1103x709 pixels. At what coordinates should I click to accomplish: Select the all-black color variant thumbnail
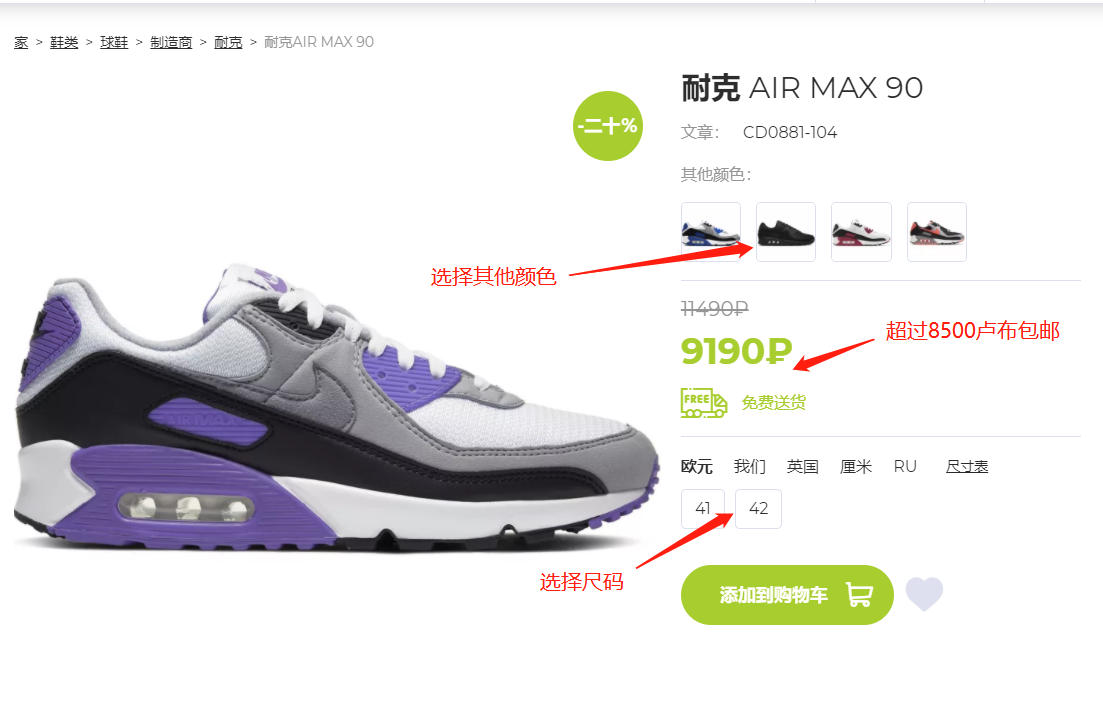coord(786,232)
